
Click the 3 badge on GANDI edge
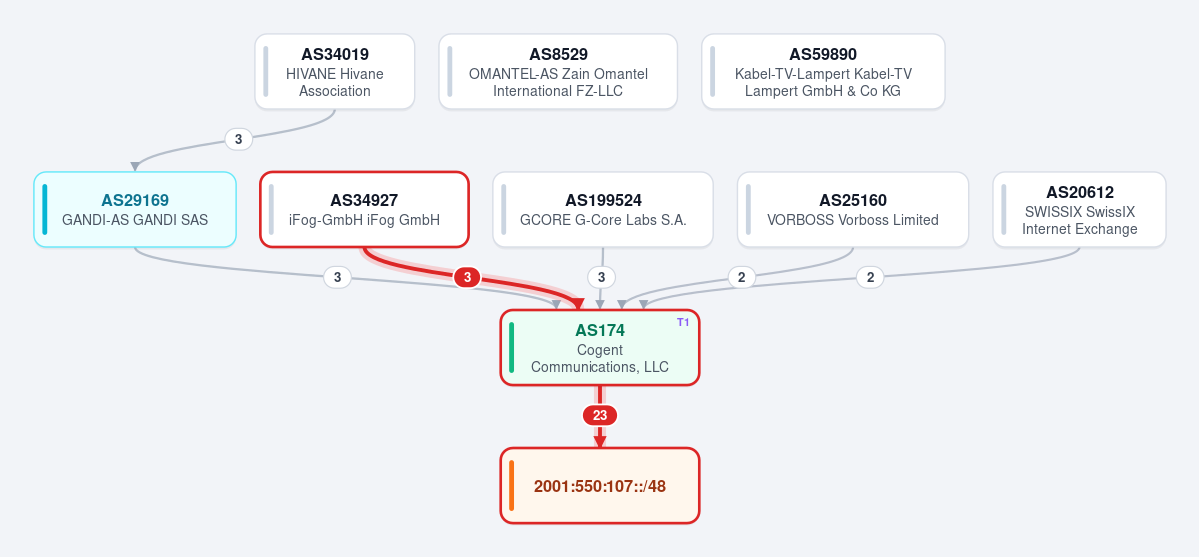[x=337, y=277]
